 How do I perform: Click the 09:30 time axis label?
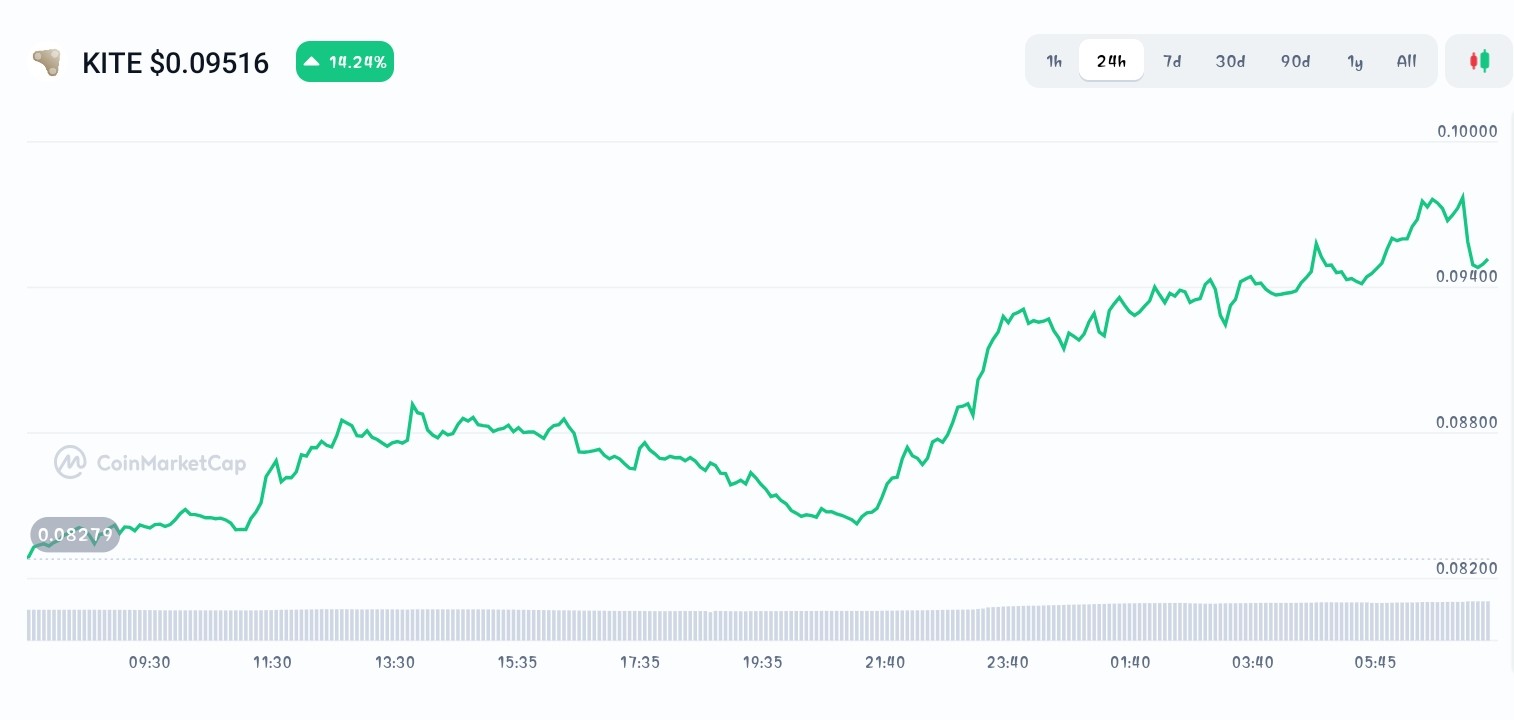point(149,662)
